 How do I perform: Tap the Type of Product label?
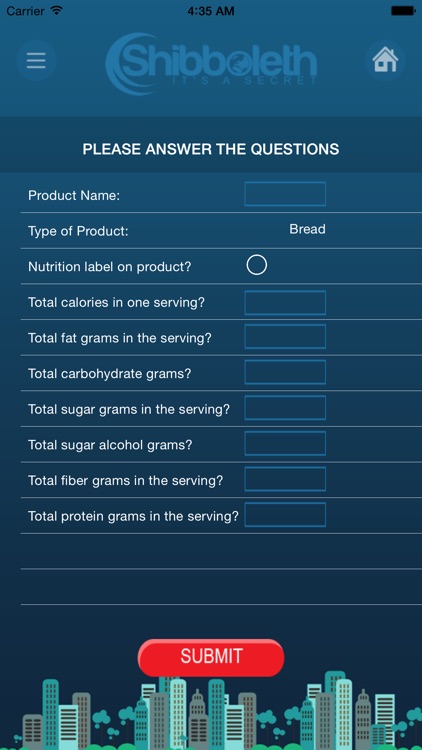click(78, 231)
